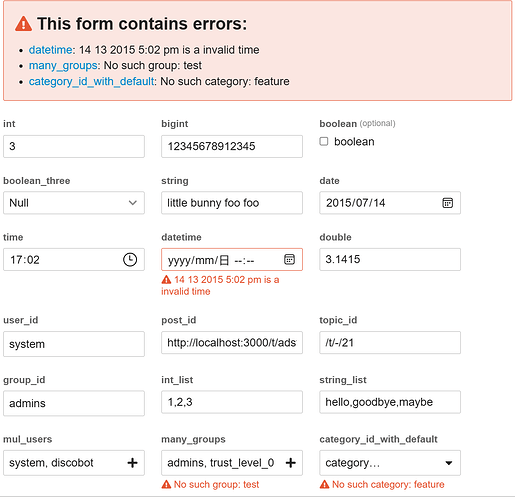515x499 pixels.
Task: Click the warning icon beside 'No such group: test'
Action: point(166,484)
